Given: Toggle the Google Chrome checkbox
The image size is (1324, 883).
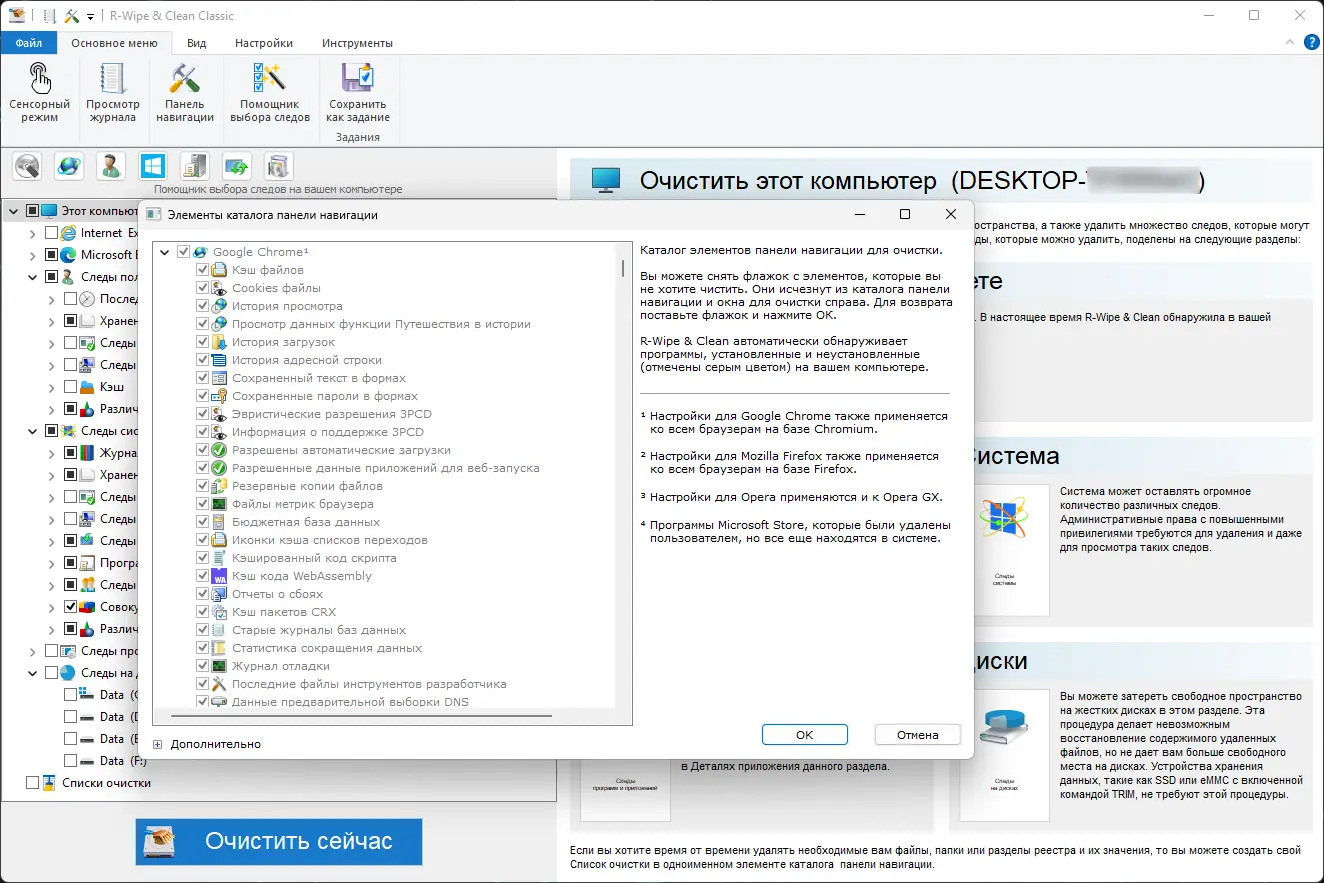Looking at the screenshot, I should point(183,252).
